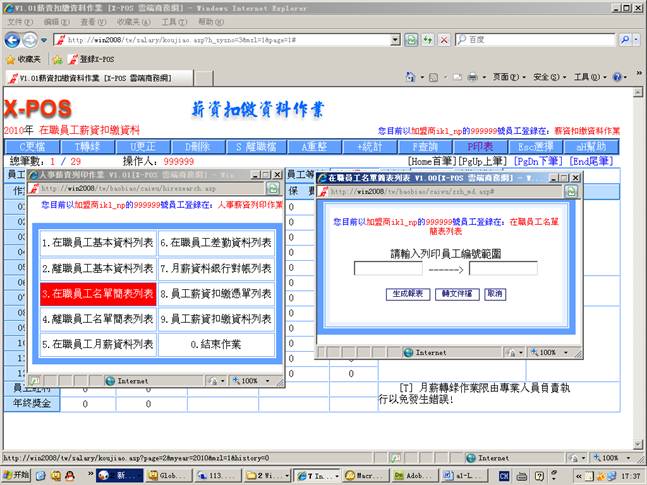The width and height of the screenshot is (647, 485).
Task: Select 7. 月薪資料銀行對帳列表
Action: (215, 269)
